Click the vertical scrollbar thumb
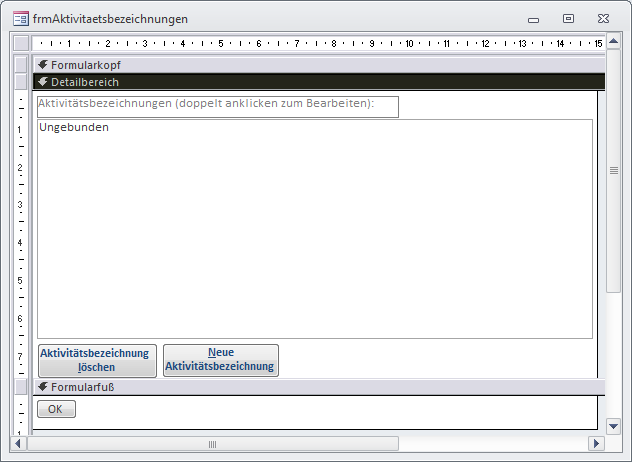This screenshot has height=462, width=632. click(x=614, y=170)
